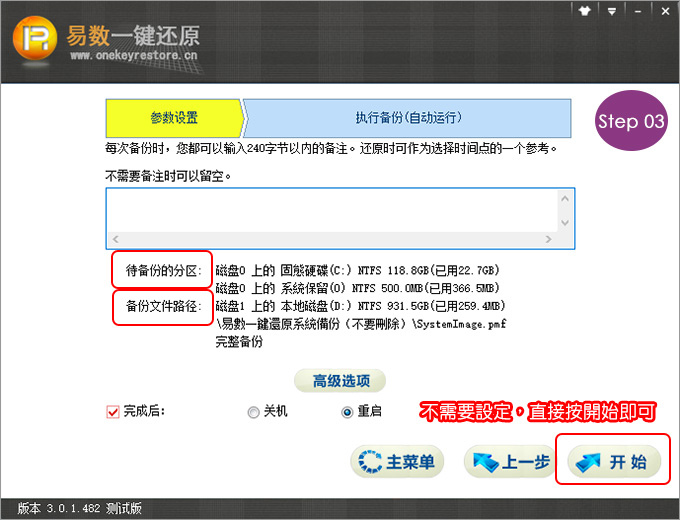The image size is (680, 520).
Task: Click the 开始 button to start backup
Action: (614, 461)
